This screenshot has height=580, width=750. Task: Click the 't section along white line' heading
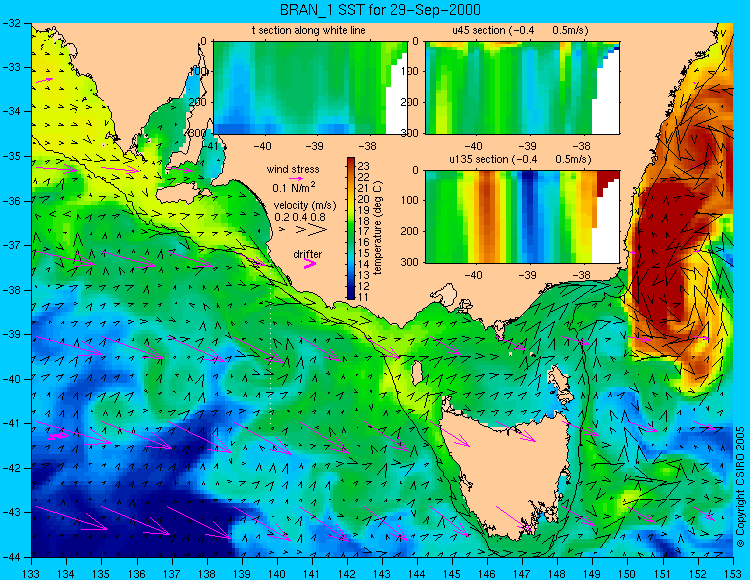pos(309,30)
